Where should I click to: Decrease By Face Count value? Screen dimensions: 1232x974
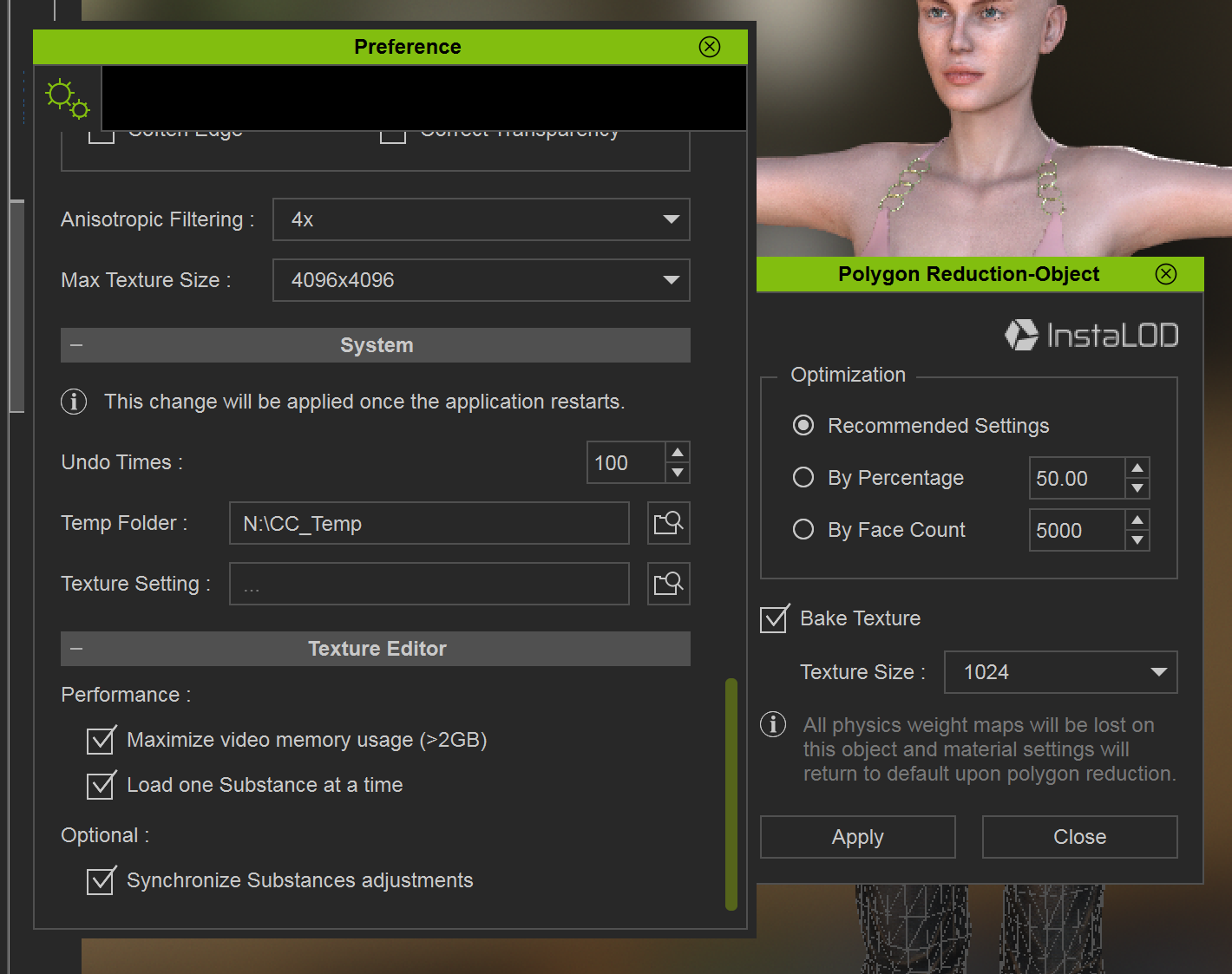pos(1137,540)
